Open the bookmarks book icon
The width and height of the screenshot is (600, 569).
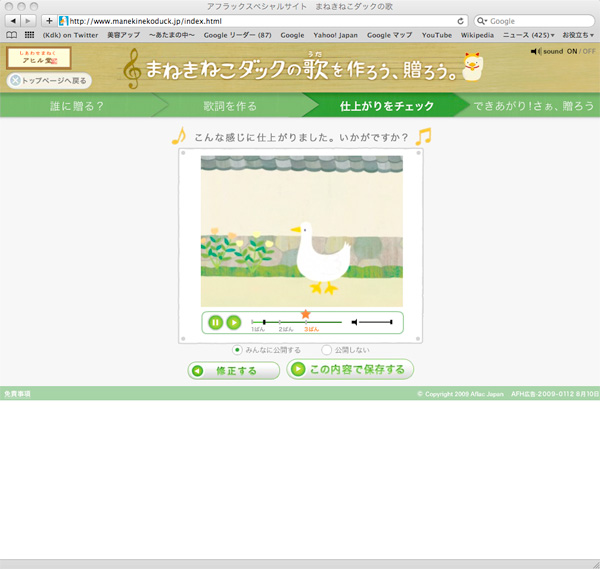(11, 35)
